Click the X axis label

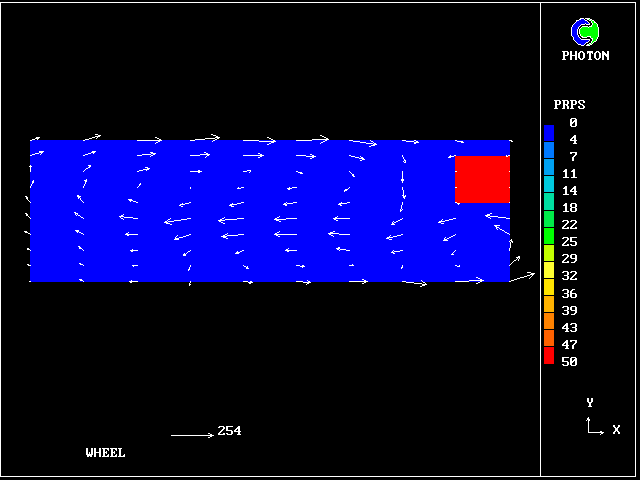click(x=616, y=430)
